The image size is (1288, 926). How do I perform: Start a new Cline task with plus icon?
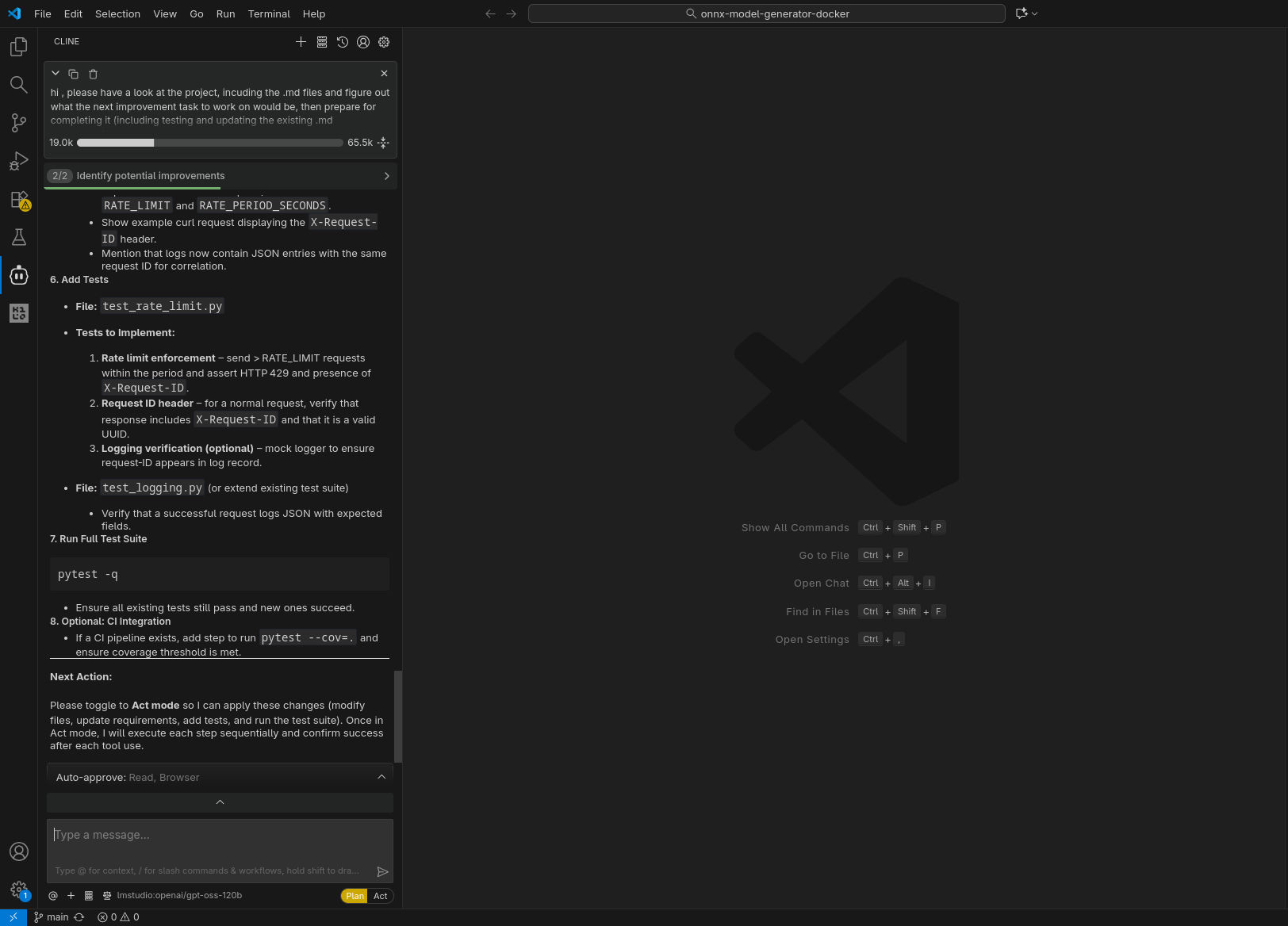[x=301, y=42]
